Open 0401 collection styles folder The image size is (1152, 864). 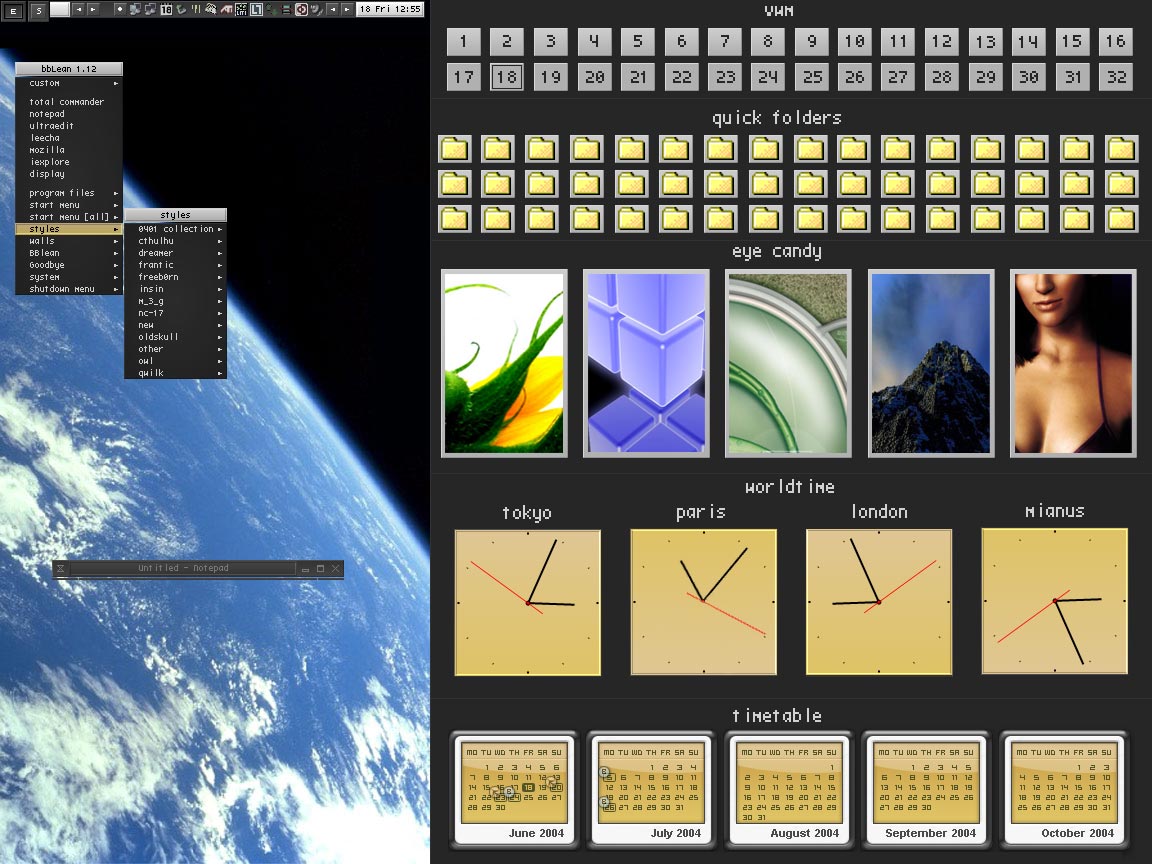click(176, 229)
